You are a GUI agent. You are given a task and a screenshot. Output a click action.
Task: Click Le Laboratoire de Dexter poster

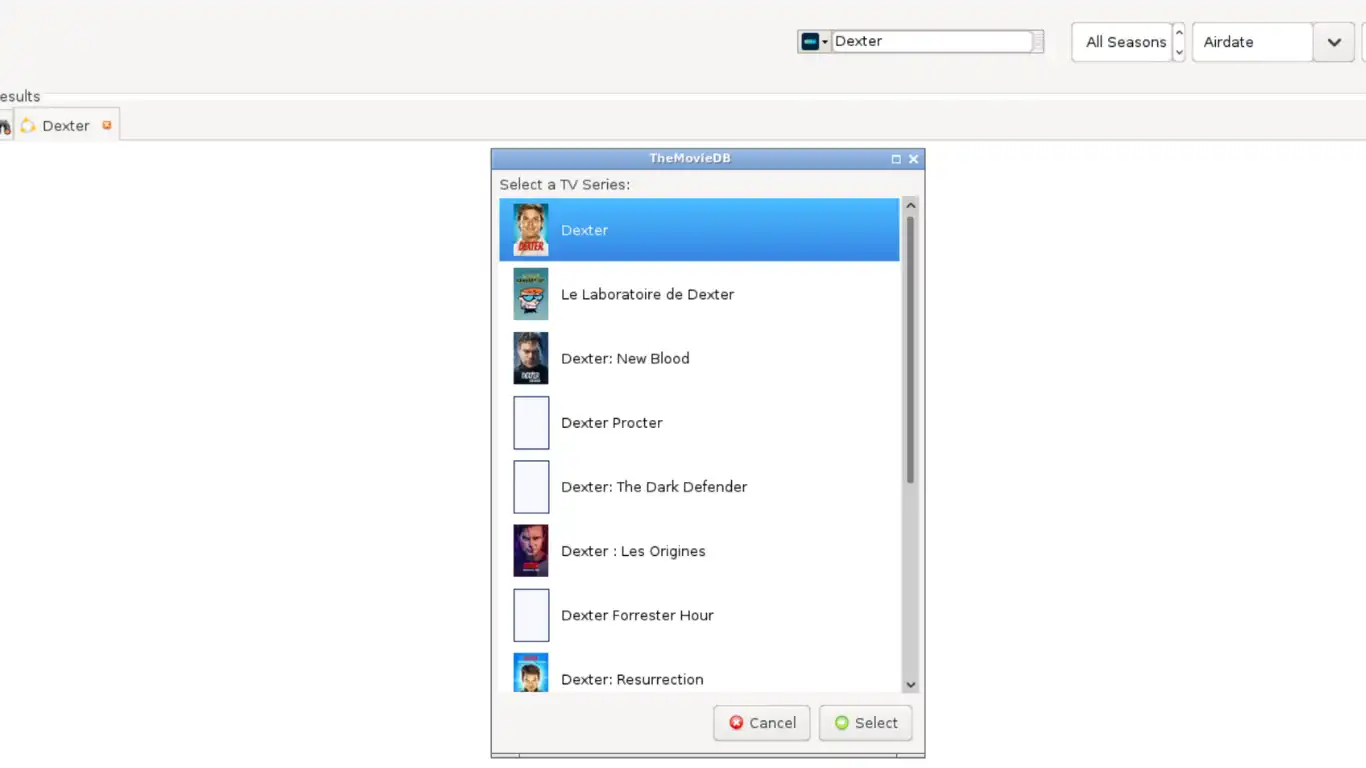(x=530, y=294)
